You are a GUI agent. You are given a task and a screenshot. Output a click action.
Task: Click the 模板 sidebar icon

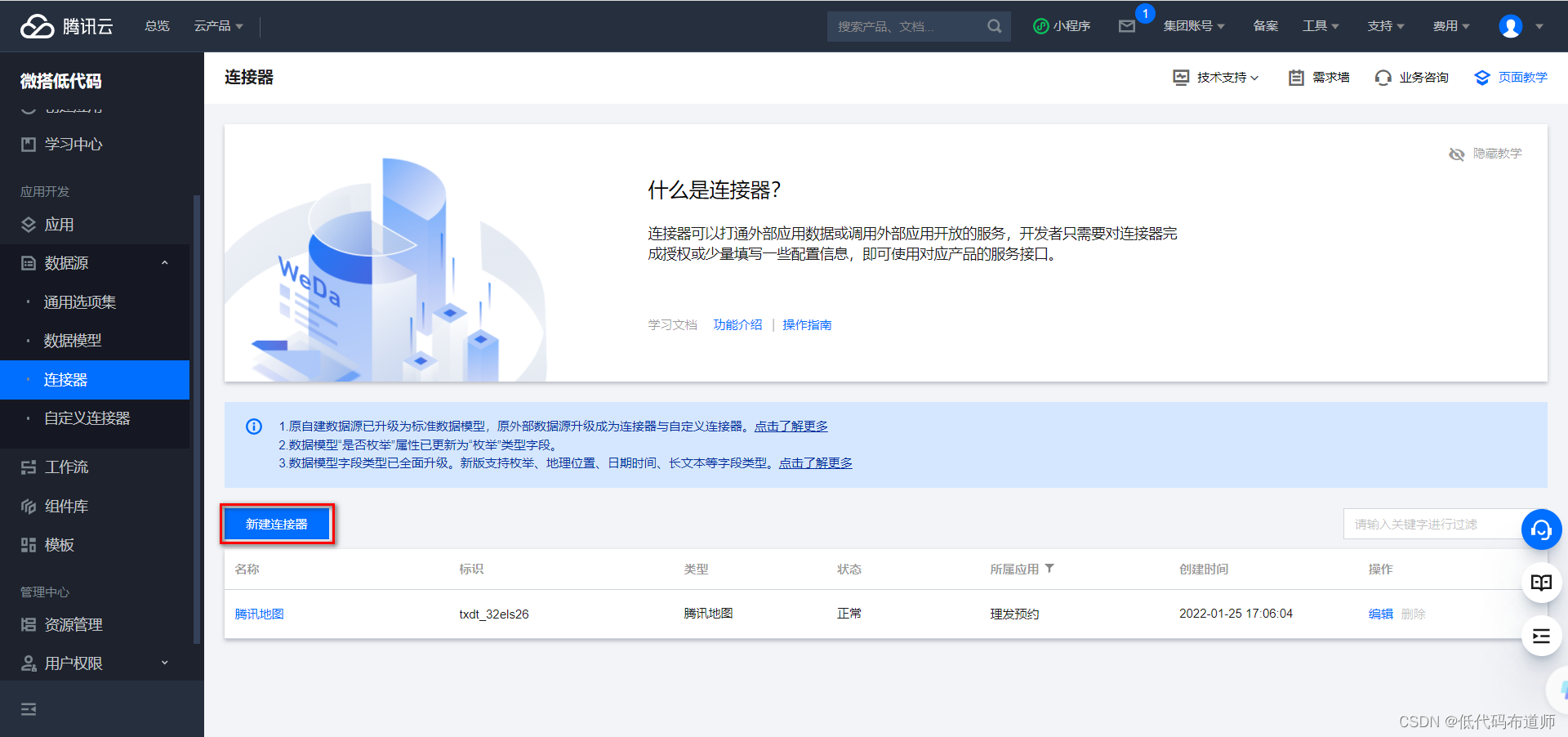[29, 545]
